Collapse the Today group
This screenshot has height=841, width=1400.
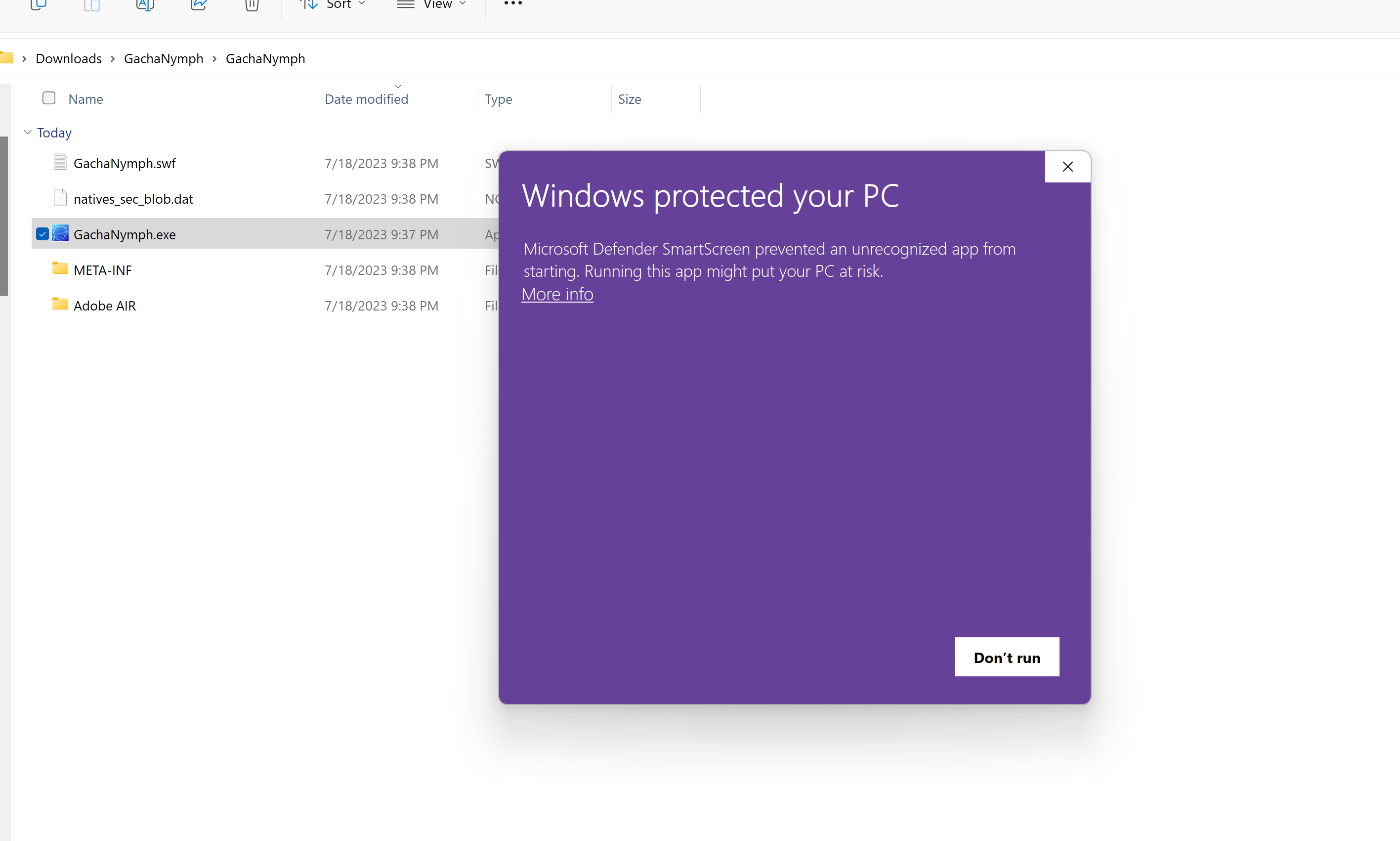tap(28, 132)
